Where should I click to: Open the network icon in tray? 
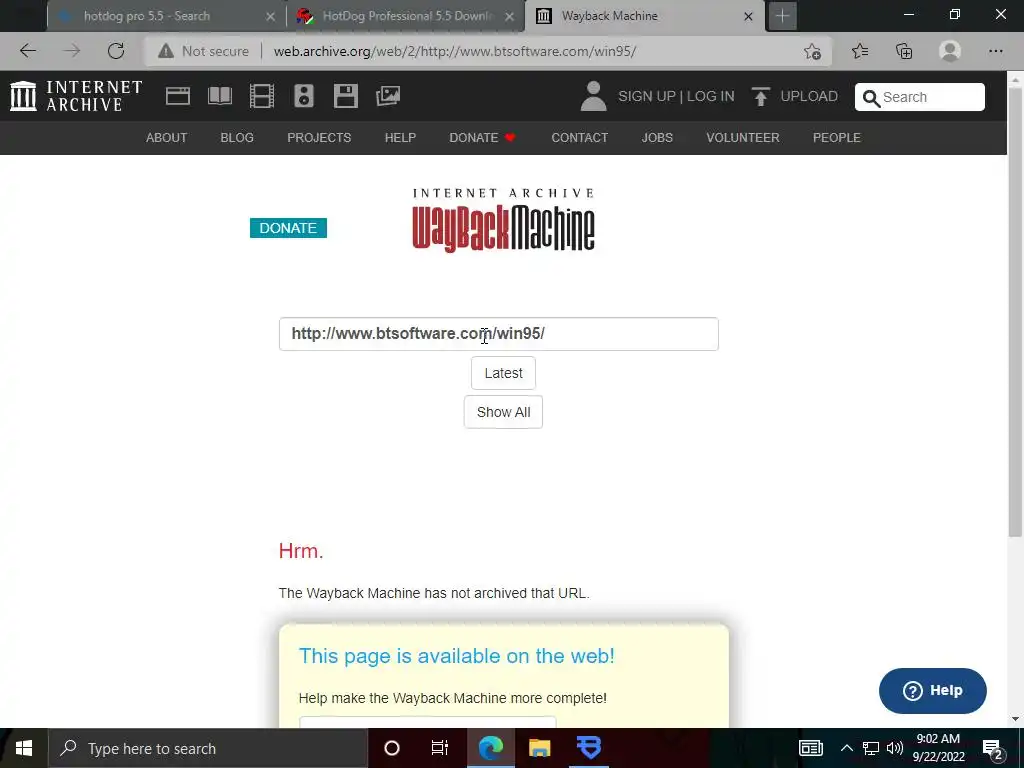pos(871,748)
